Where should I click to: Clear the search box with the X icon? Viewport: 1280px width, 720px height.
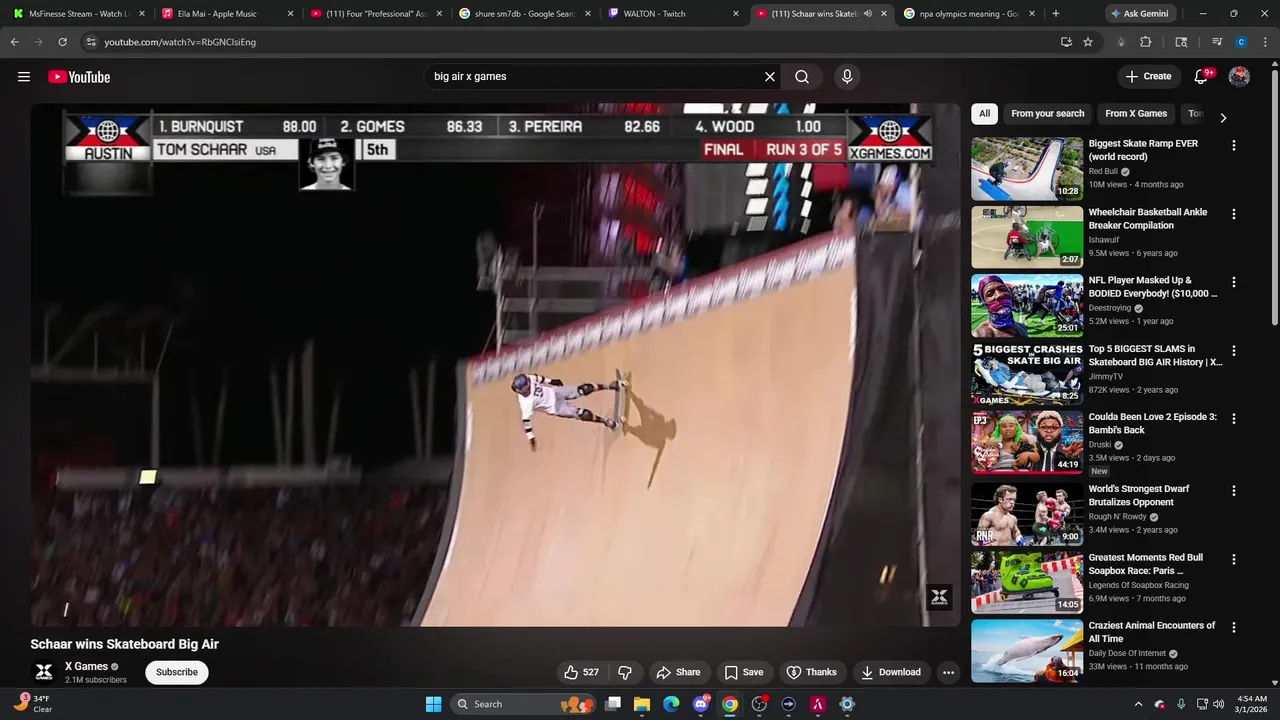770,77
